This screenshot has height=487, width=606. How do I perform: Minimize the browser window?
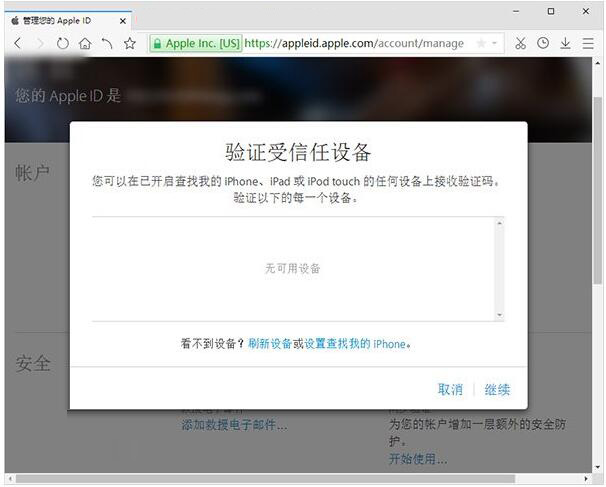click(x=516, y=11)
